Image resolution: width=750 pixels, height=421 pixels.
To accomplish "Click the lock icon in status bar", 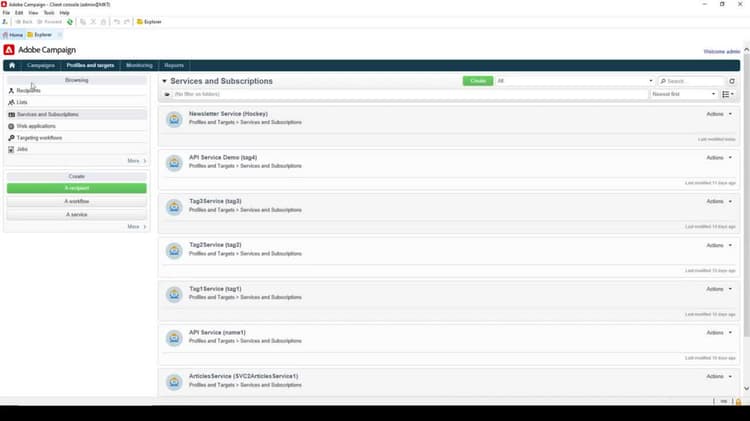I will (739, 401).
